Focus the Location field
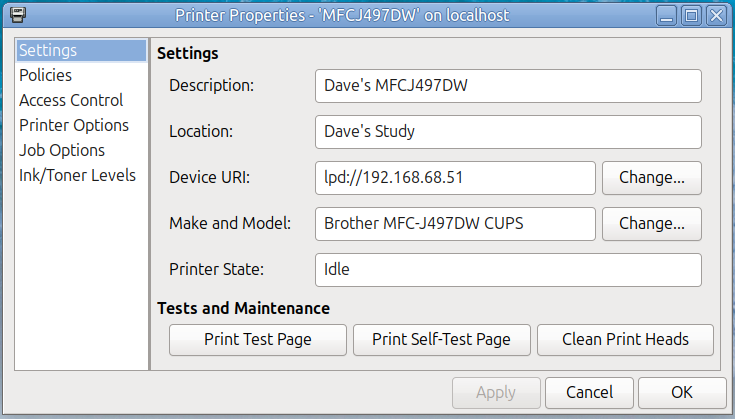This screenshot has height=419, width=735. (x=508, y=131)
